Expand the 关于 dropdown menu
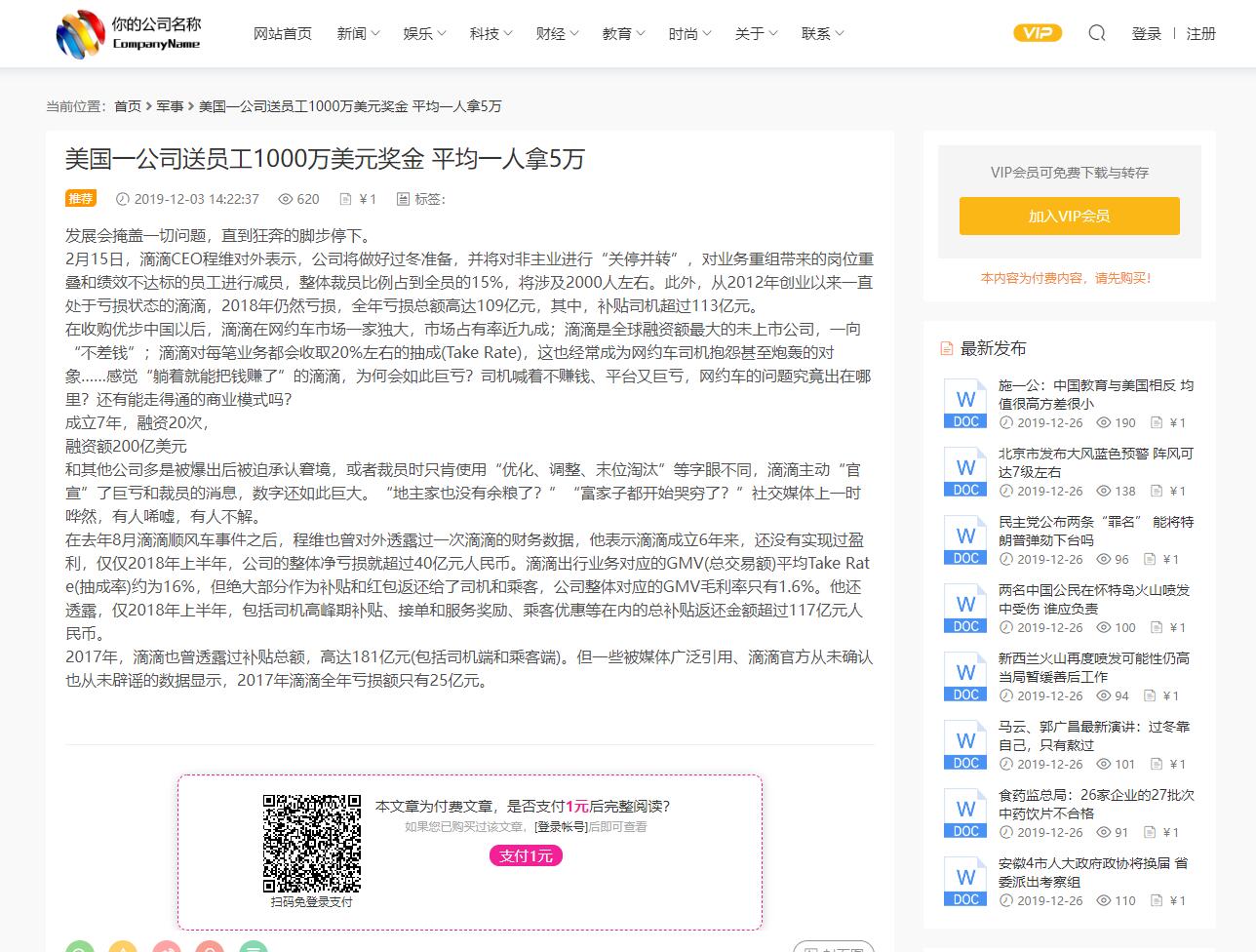The height and width of the screenshot is (952, 1256). (755, 33)
